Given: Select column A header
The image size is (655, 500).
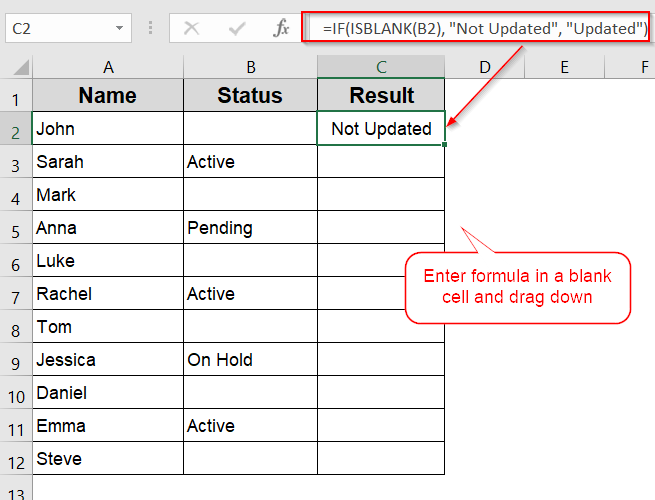Looking at the screenshot, I should tap(108, 67).
